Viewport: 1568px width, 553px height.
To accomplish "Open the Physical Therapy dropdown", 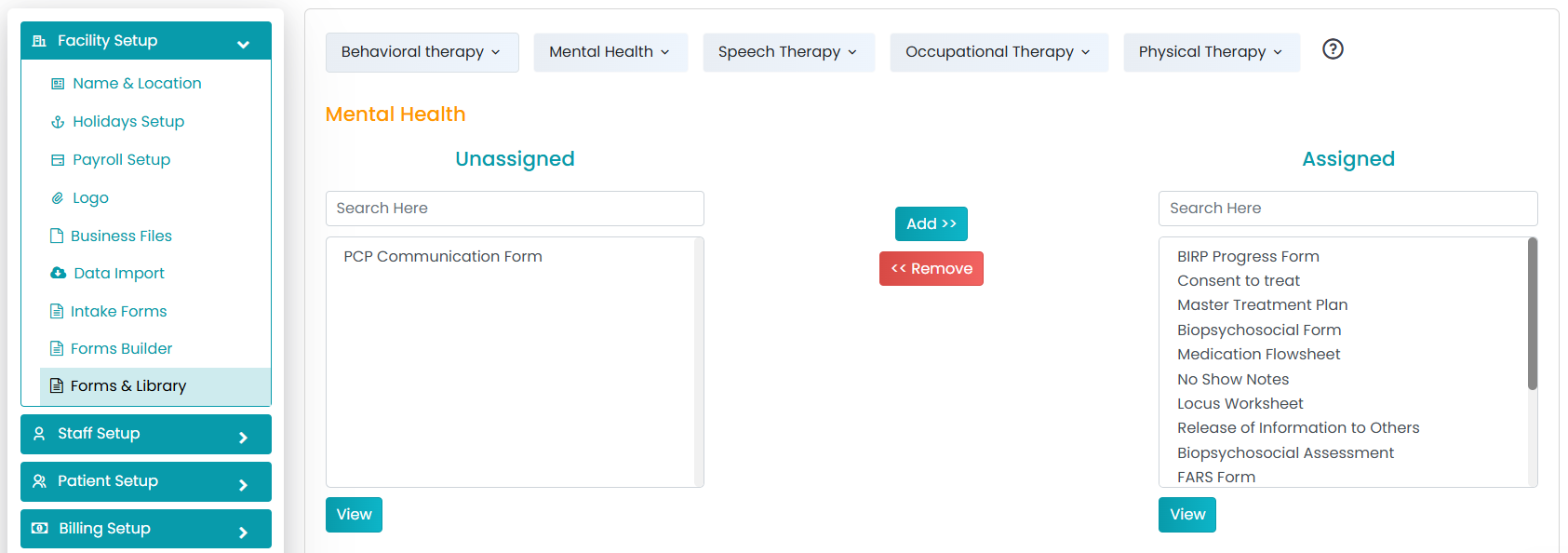I will (x=1211, y=52).
